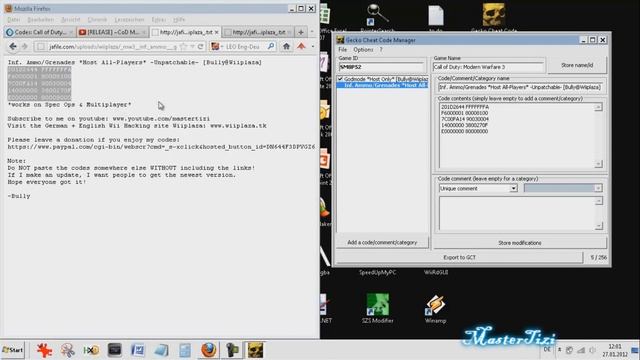Go back in Firefox navigation
This screenshot has height=360, width=640.
tap(13, 47)
